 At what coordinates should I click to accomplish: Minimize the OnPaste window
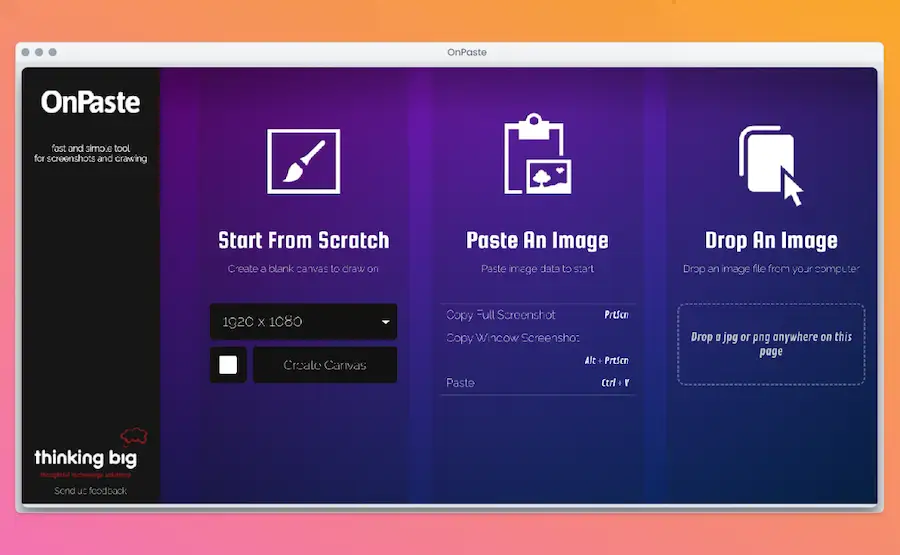pyautogui.click(x=39, y=52)
